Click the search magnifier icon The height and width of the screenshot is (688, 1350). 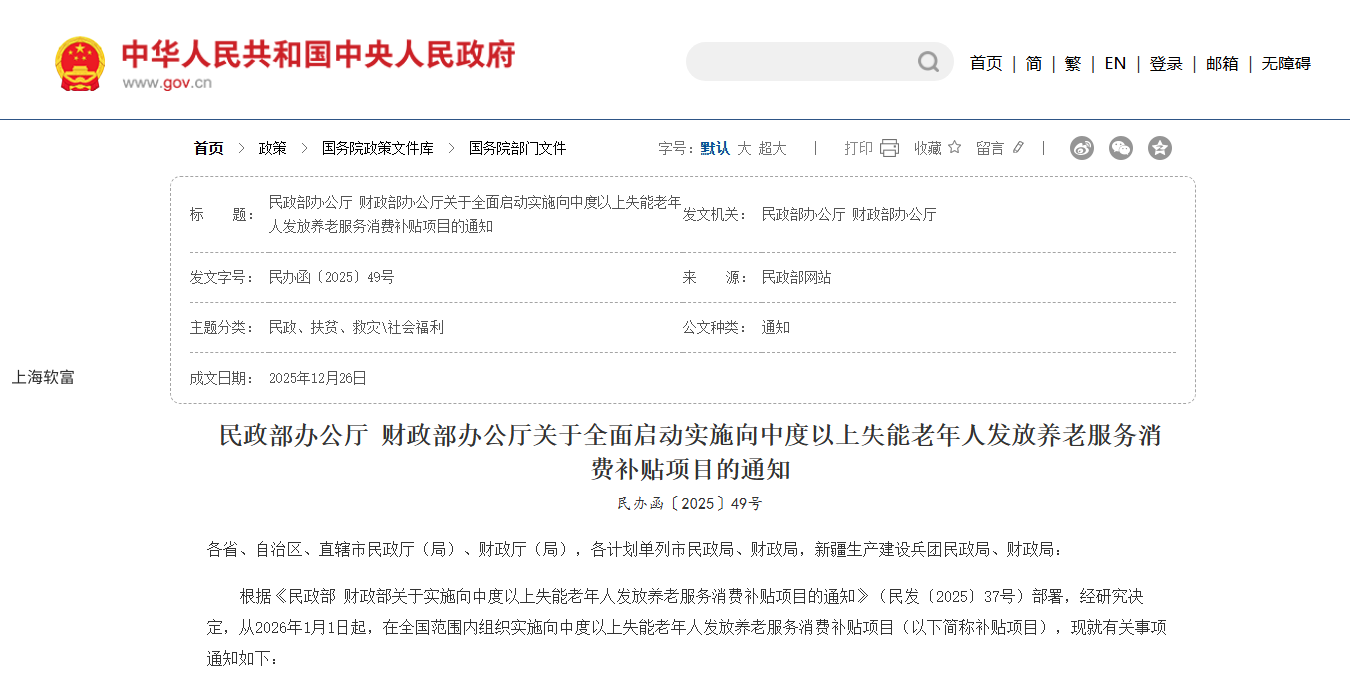click(x=928, y=62)
